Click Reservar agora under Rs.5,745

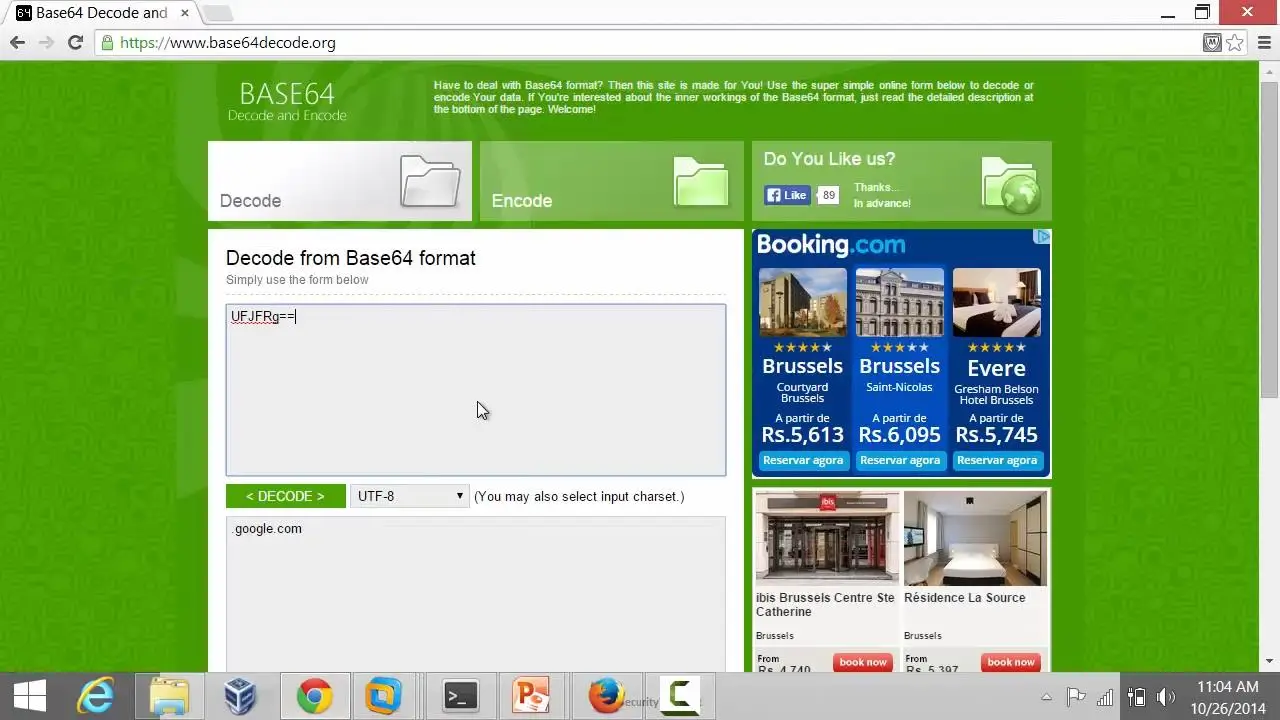pyautogui.click(x=996, y=460)
